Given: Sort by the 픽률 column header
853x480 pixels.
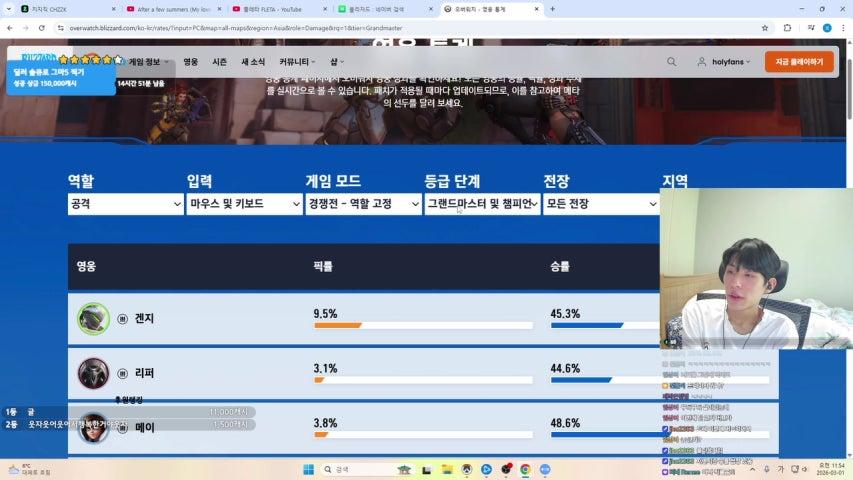Looking at the screenshot, I should (323, 266).
